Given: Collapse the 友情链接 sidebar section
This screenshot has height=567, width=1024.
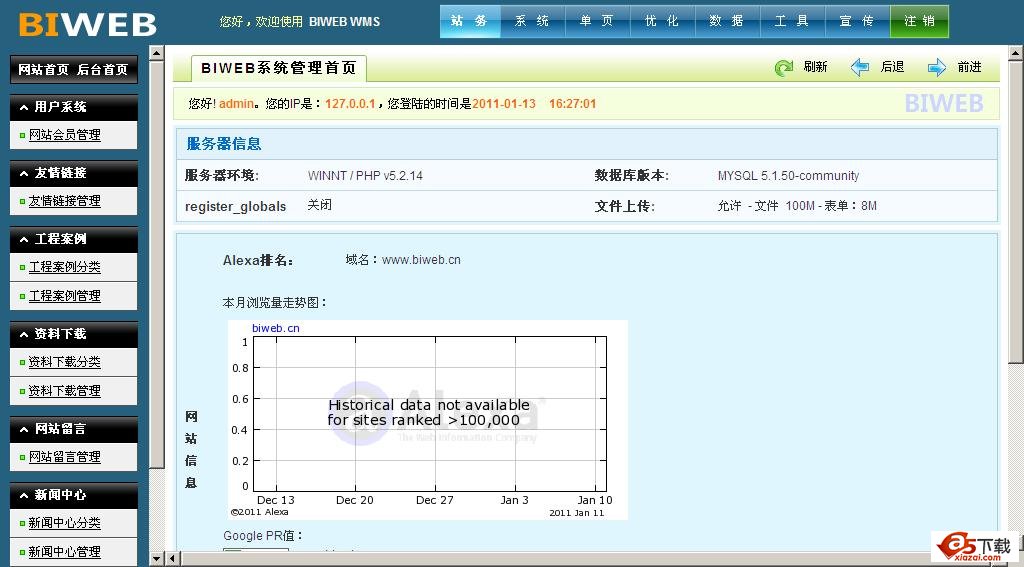Looking at the screenshot, I should coord(73,173).
